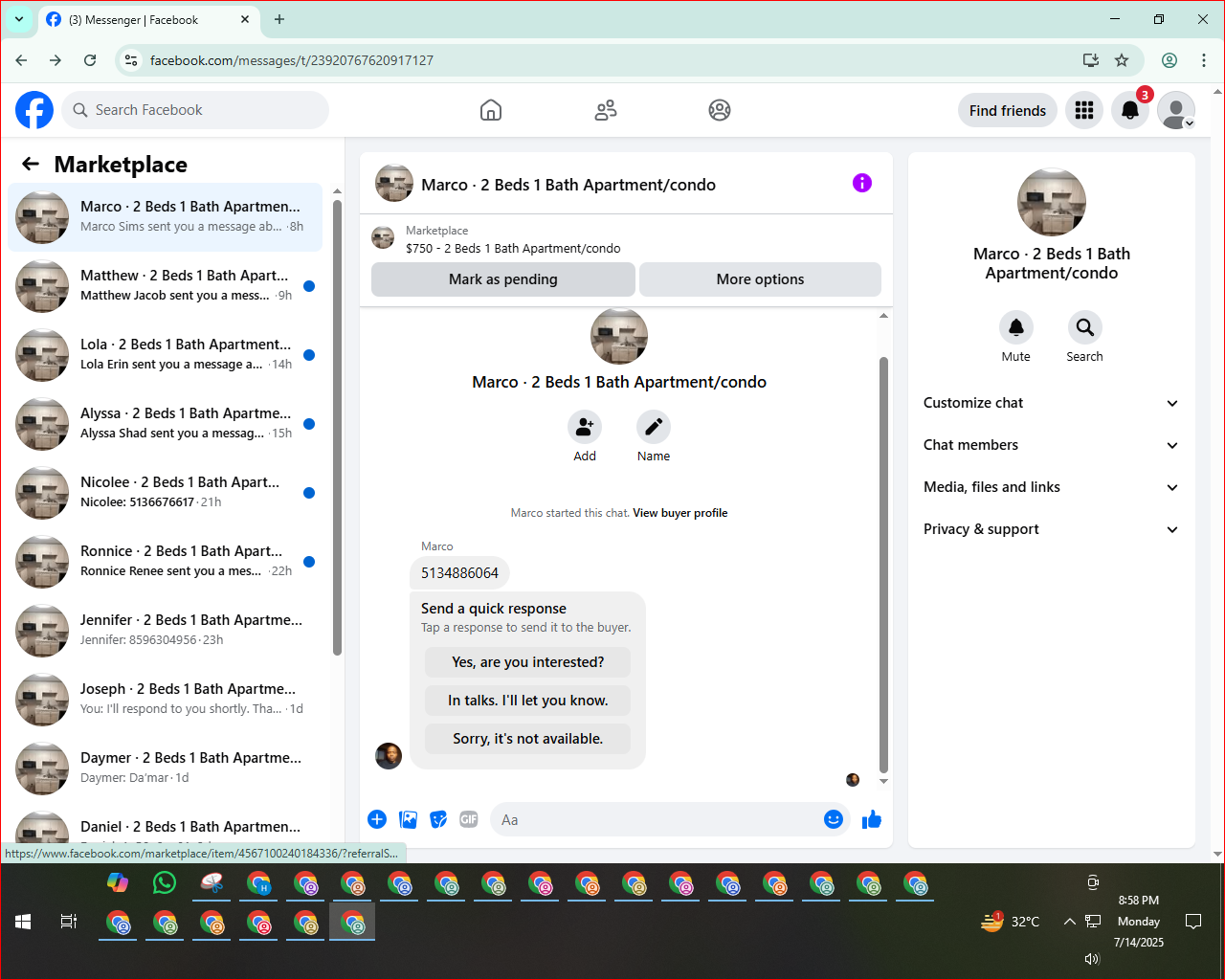Mute conversation using the bell icon
The image size is (1225, 980).
point(1016,327)
